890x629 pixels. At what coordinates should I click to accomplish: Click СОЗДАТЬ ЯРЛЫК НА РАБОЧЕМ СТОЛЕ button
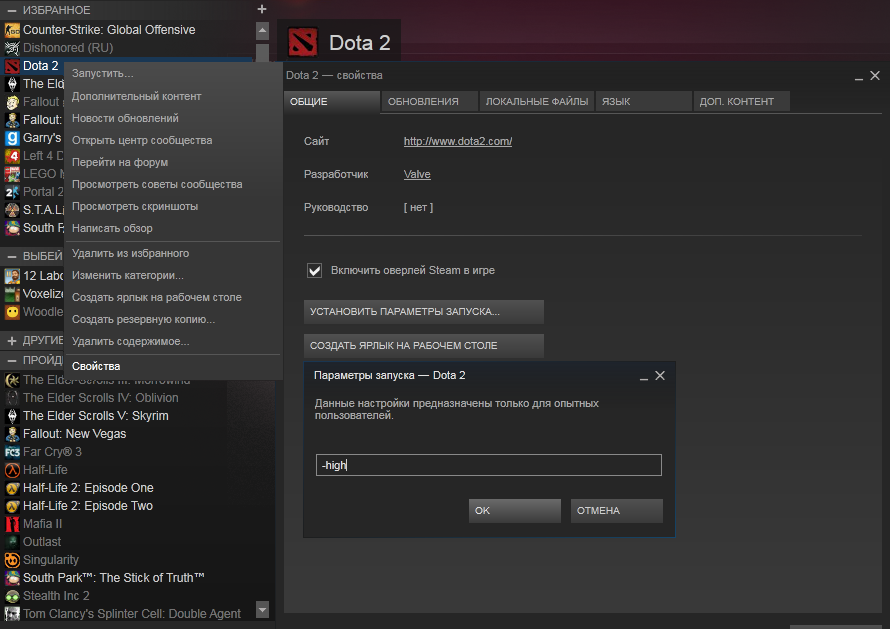click(423, 346)
